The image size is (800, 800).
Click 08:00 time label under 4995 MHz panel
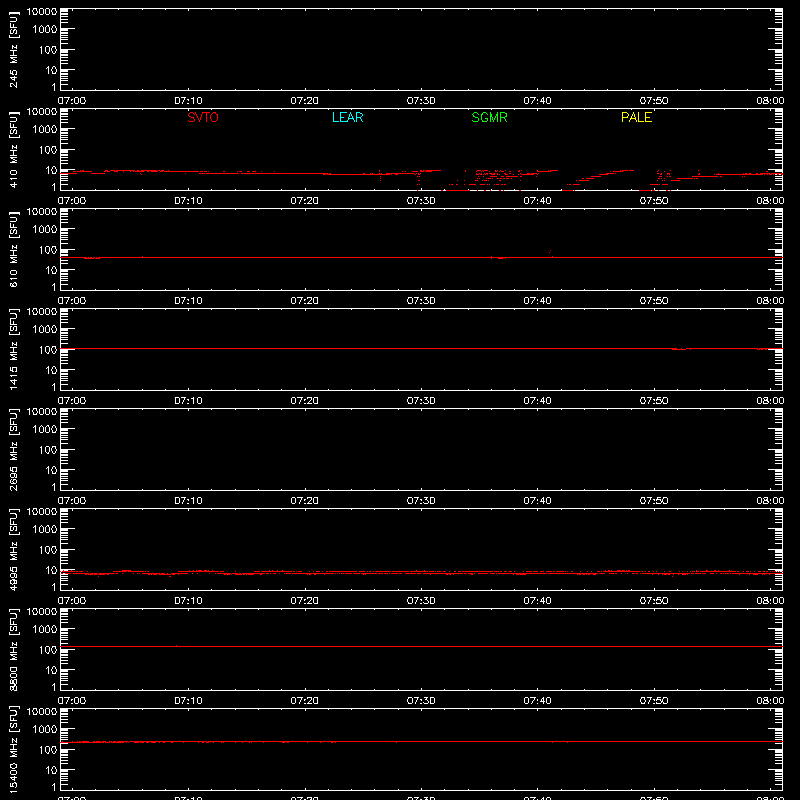[770, 601]
